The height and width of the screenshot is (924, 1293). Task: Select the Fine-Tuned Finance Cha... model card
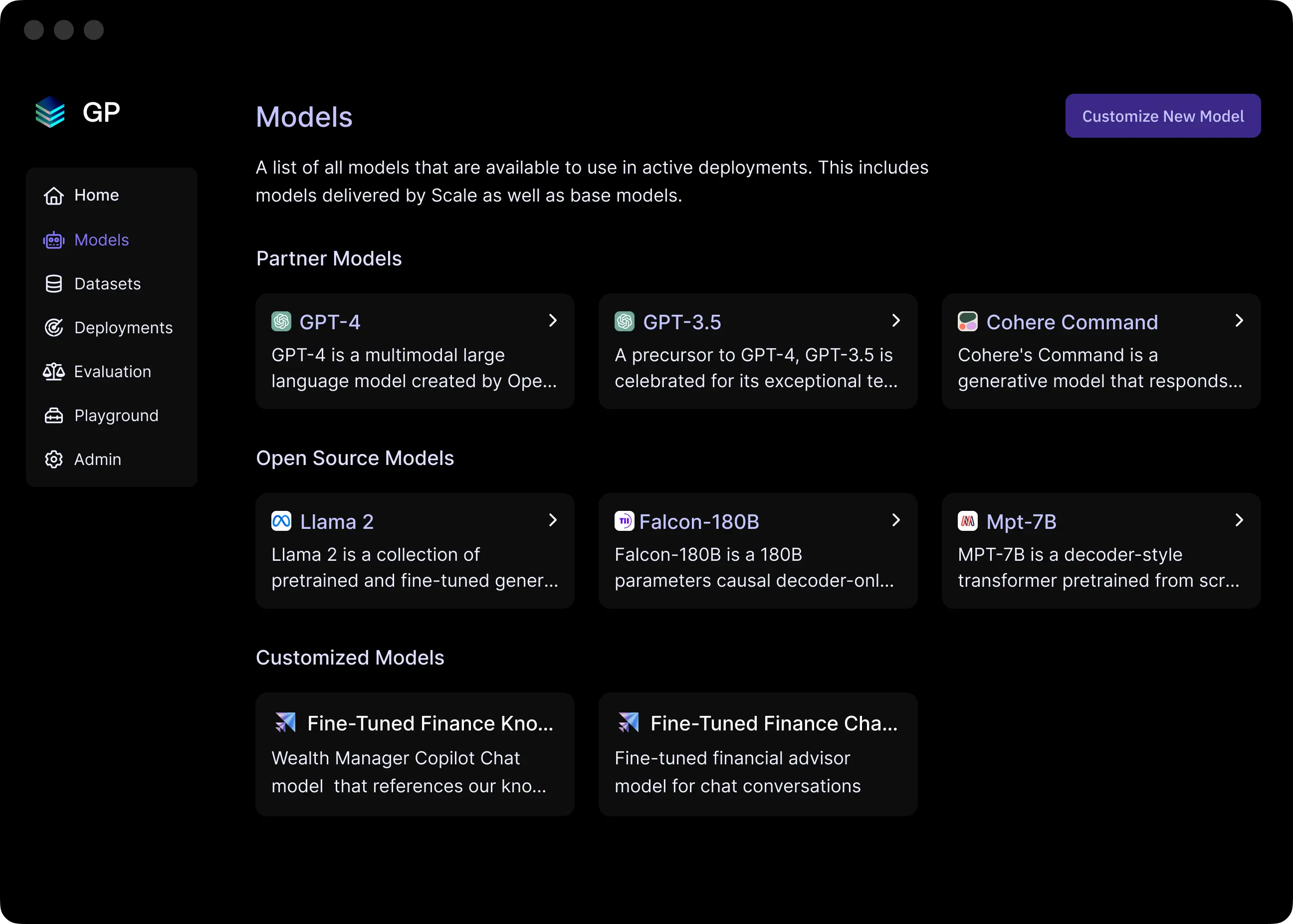[x=758, y=754]
